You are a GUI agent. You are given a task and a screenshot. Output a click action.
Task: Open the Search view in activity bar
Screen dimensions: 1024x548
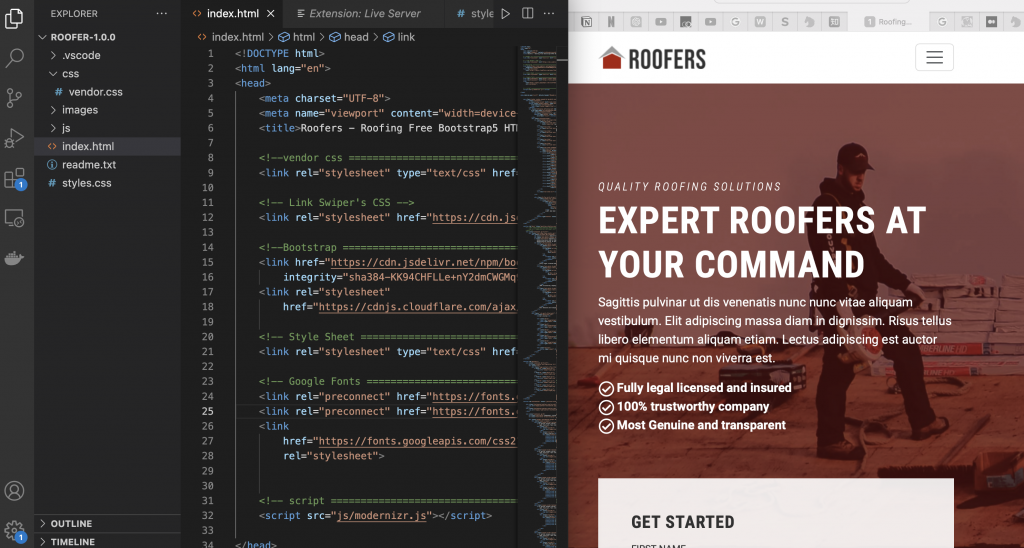pos(14,58)
